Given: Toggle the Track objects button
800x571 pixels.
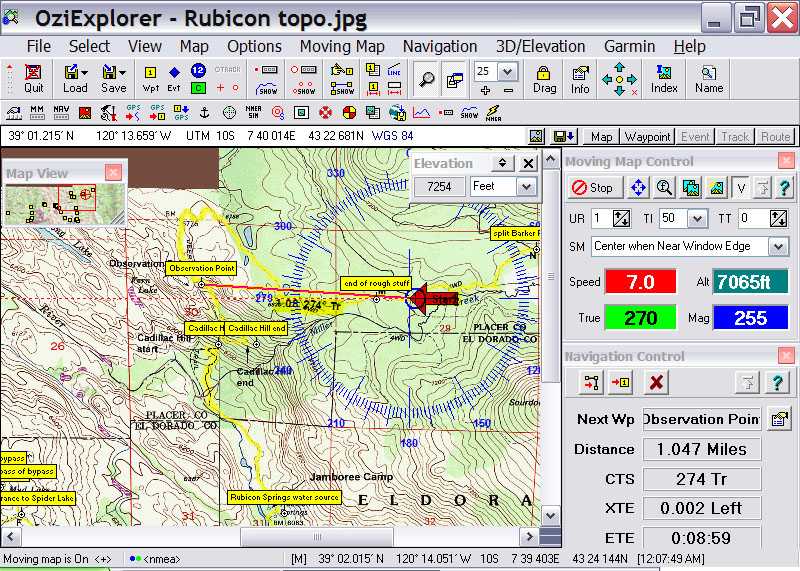Looking at the screenshot, I should 735,137.
